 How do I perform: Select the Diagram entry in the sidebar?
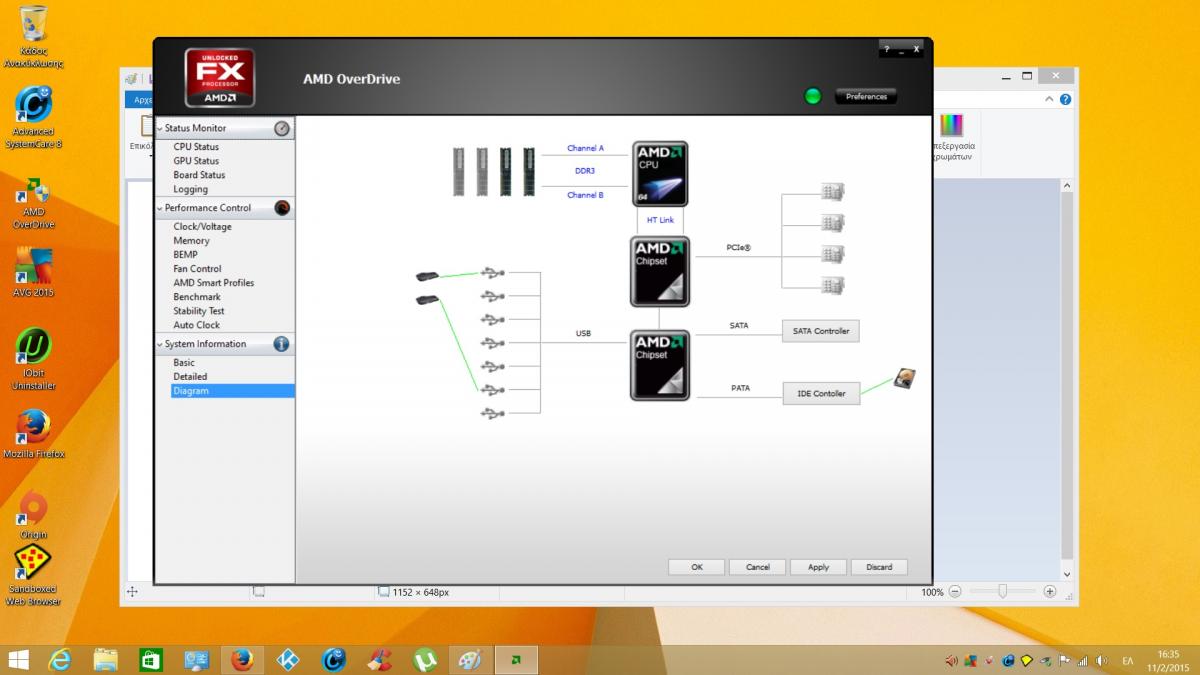(x=233, y=391)
